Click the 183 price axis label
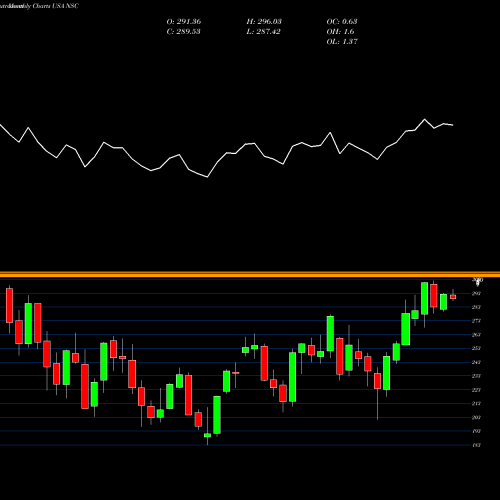The width and height of the screenshot is (500, 500). coord(476,445)
